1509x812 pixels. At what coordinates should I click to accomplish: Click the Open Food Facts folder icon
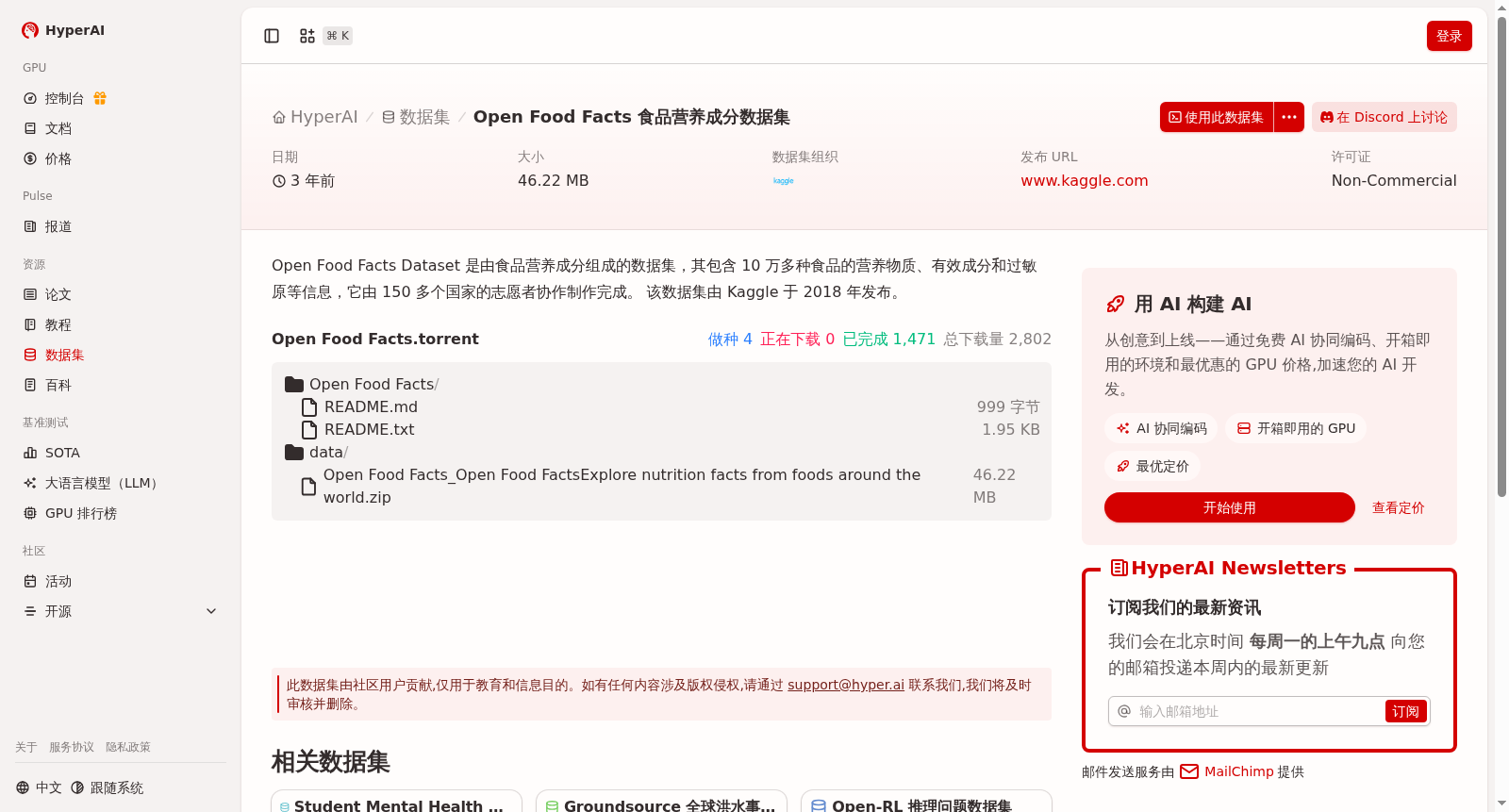point(294,385)
